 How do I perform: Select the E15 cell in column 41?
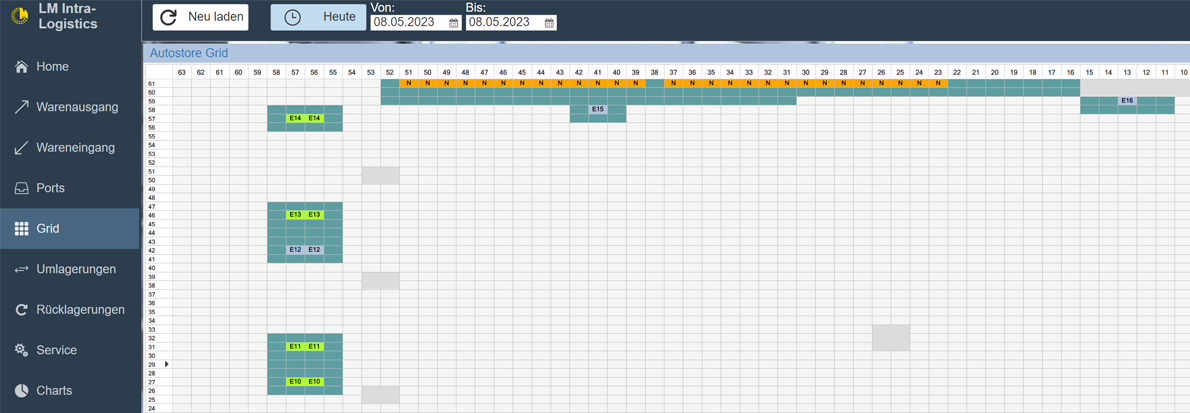[x=598, y=109]
